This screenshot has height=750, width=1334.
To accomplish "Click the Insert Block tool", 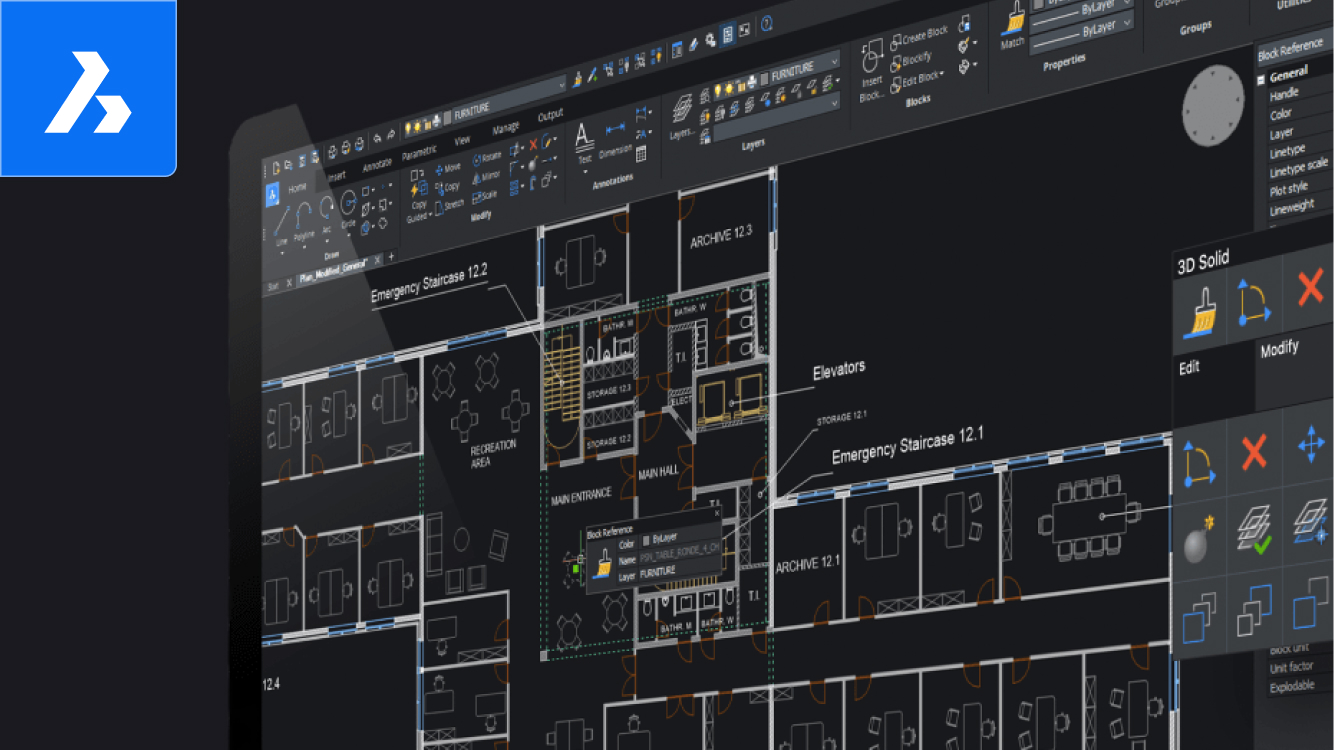I will pyautogui.click(x=872, y=70).
